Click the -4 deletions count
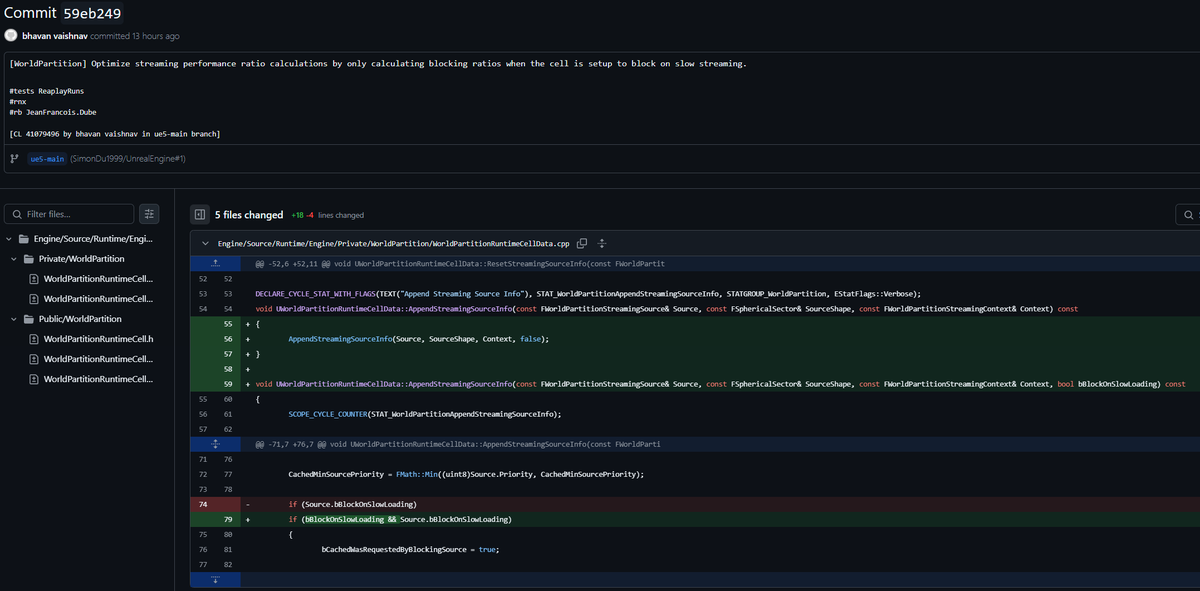1200x591 pixels. [311, 215]
